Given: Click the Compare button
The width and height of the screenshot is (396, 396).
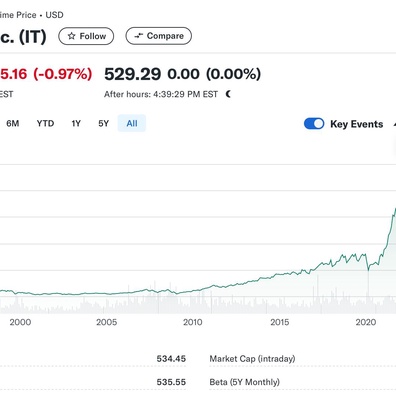Looking at the screenshot, I should click(x=159, y=36).
